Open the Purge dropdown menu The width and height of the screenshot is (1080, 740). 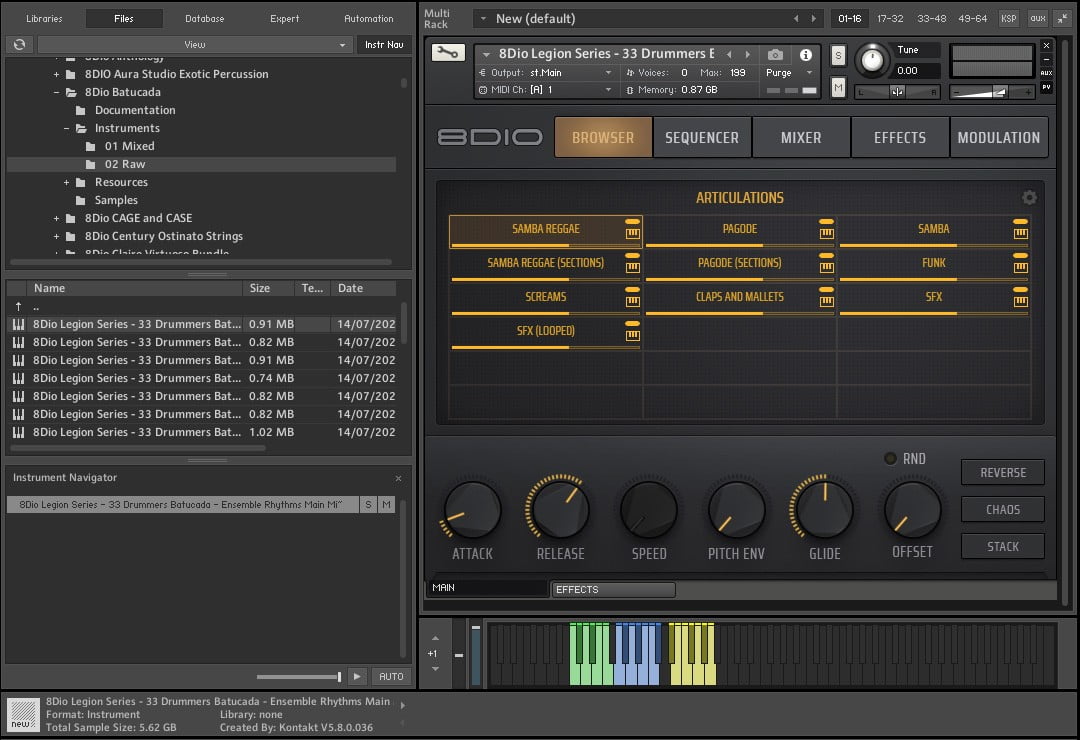pos(789,72)
